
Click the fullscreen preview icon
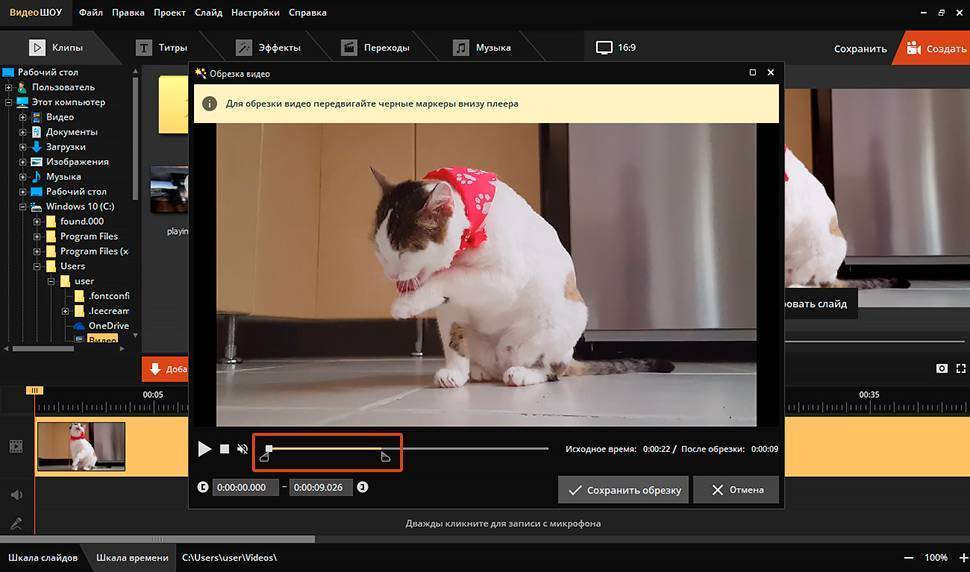[960, 369]
